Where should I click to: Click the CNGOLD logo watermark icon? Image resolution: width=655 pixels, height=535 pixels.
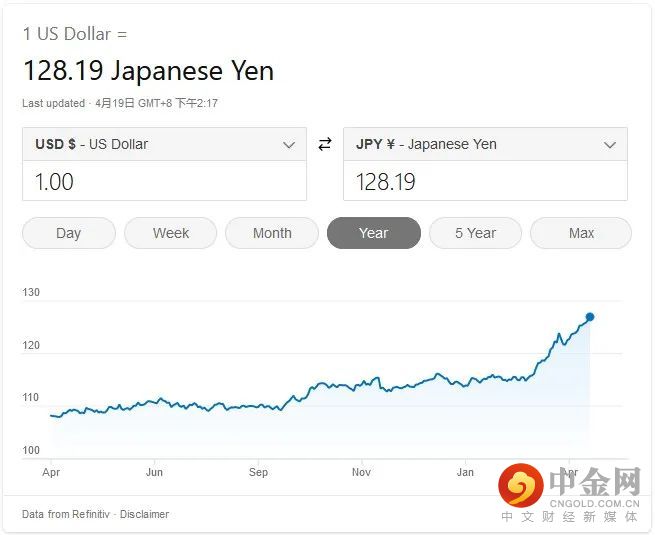tap(520, 485)
